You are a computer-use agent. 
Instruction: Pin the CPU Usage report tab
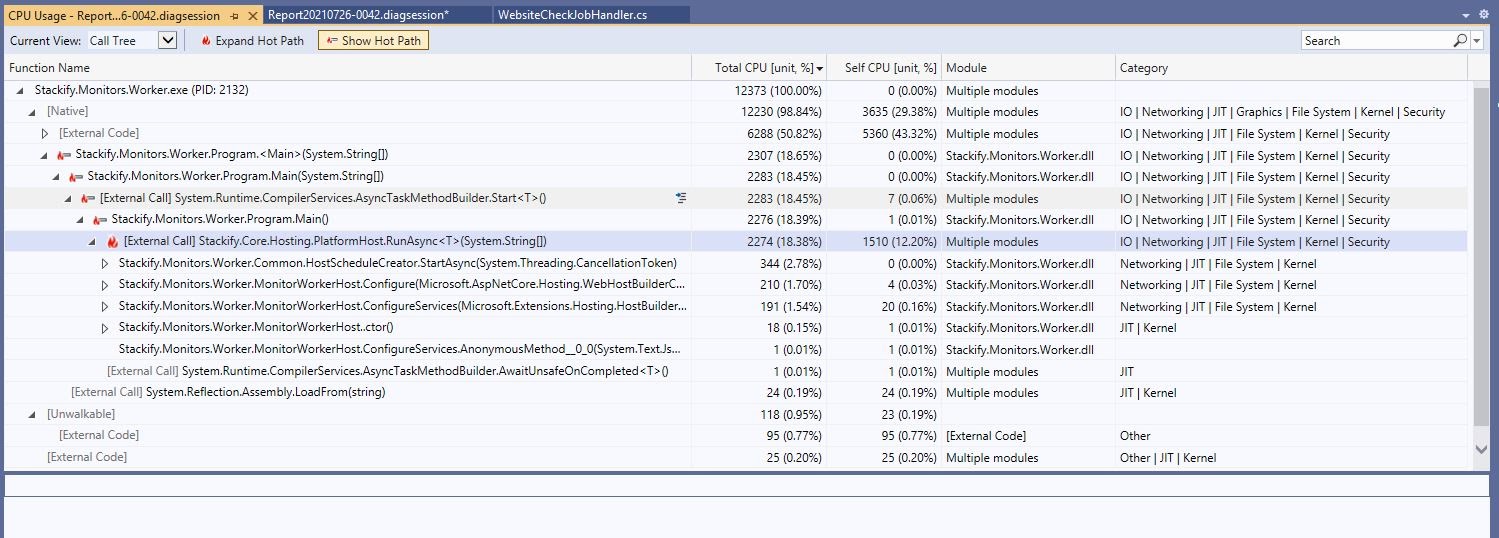point(234,16)
